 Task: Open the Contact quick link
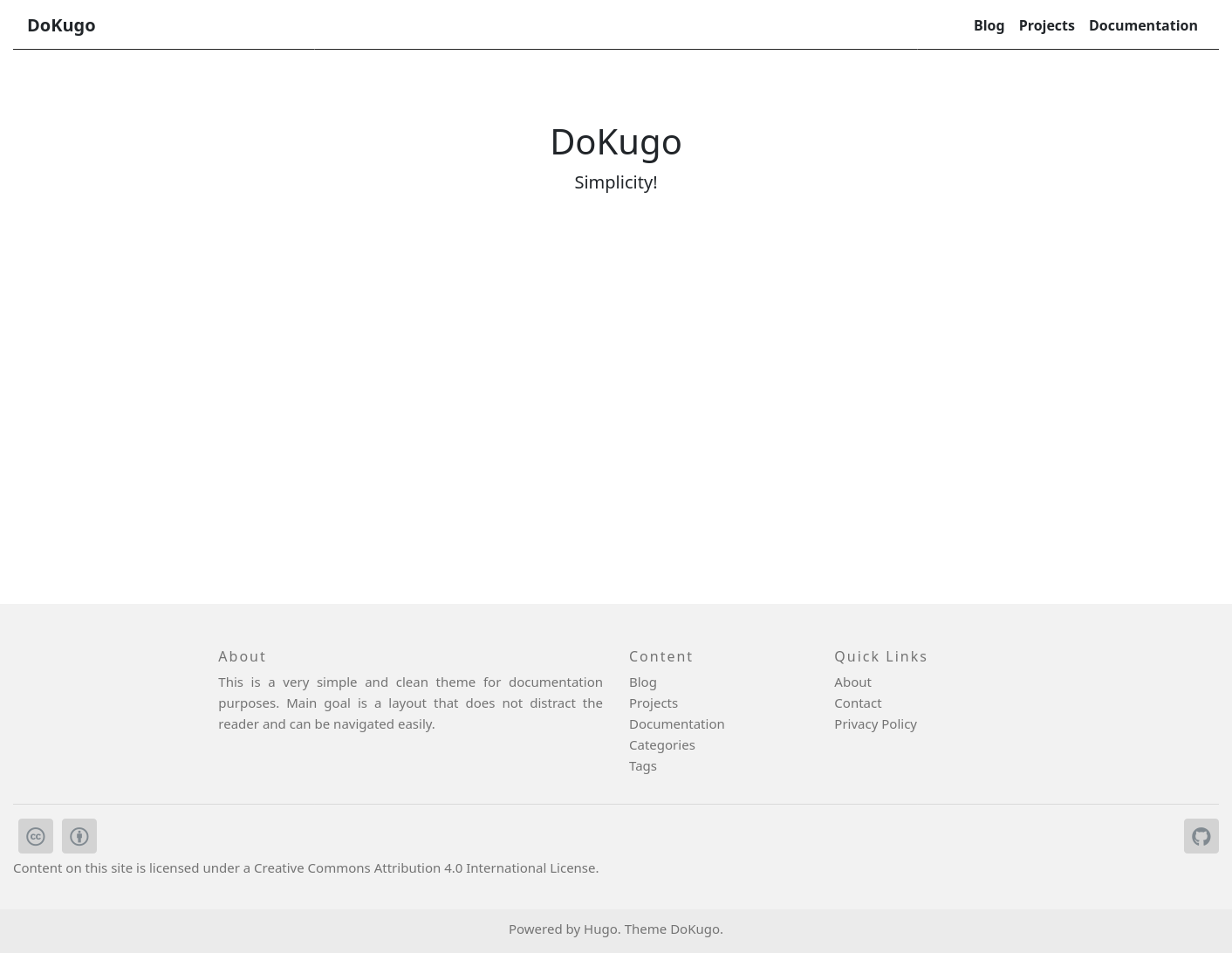[x=858, y=703]
